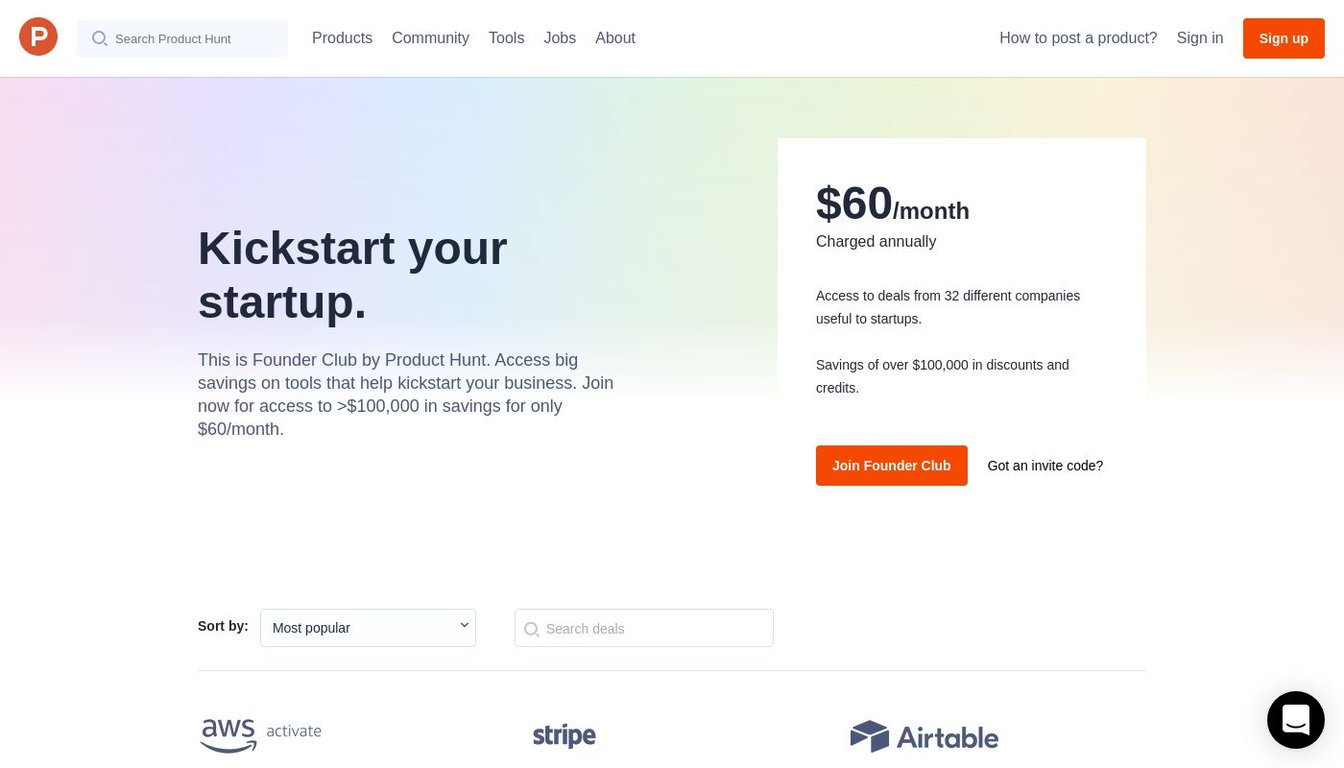Go to the Jobs page
Image resolution: width=1344 pixels, height=768 pixels.
[560, 38]
